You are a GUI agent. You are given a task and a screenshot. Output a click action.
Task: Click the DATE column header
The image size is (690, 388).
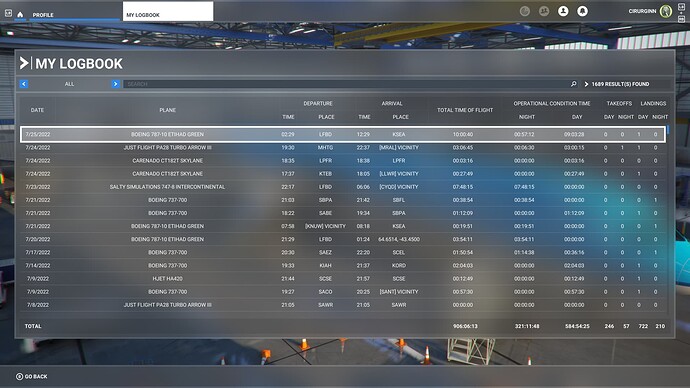tap(37, 110)
